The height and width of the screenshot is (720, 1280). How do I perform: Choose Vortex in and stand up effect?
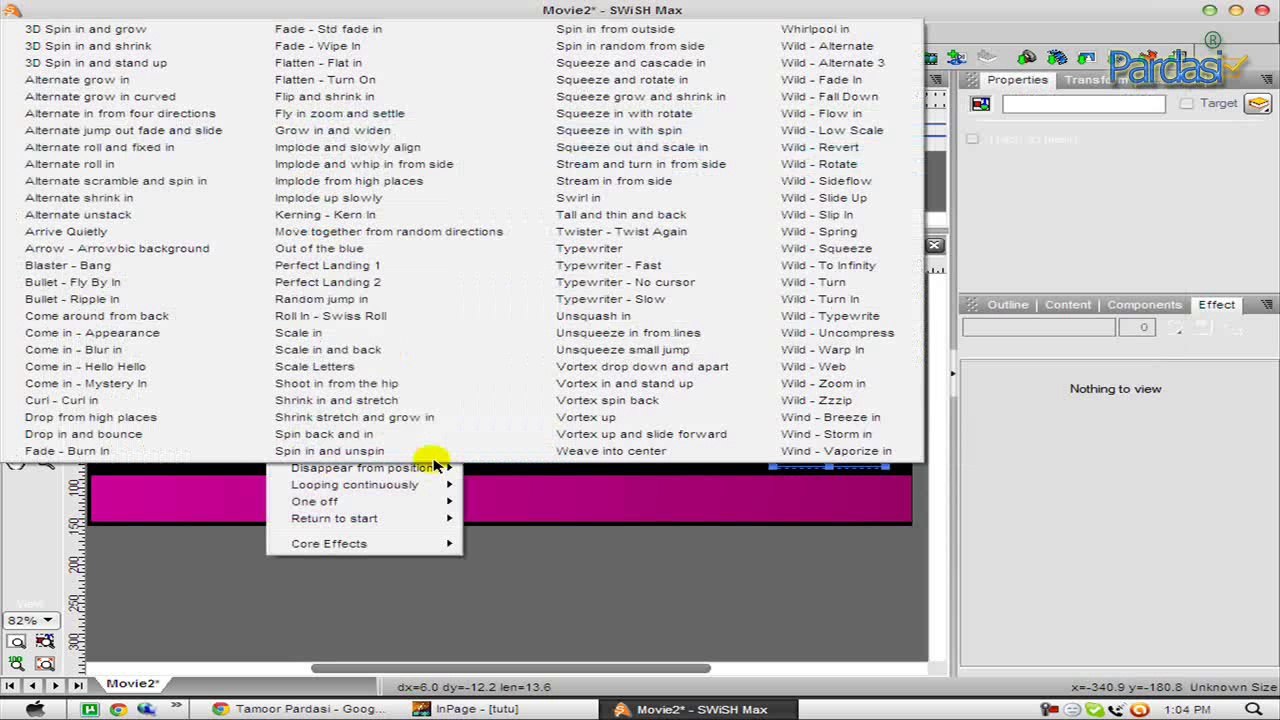click(x=624, y=383)
